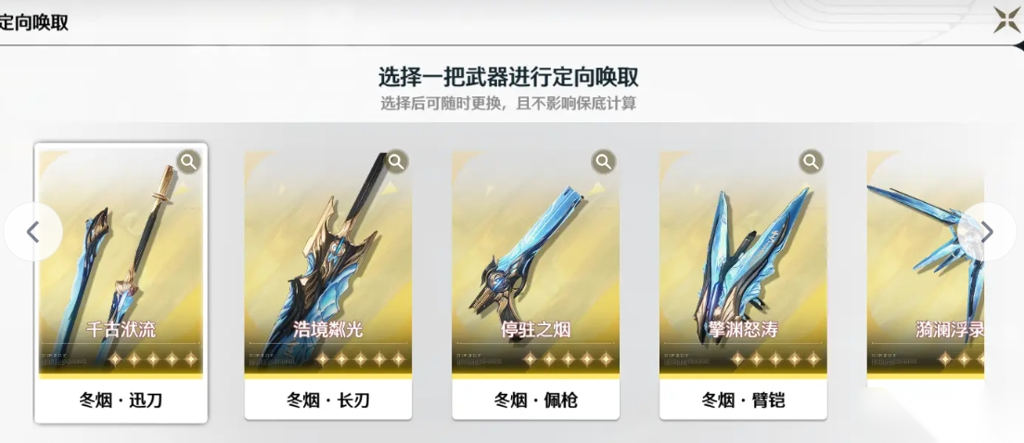Select the 冬烟·臂铠 card label
This screenshot has height=443, width=1024.
pos(743,400)
